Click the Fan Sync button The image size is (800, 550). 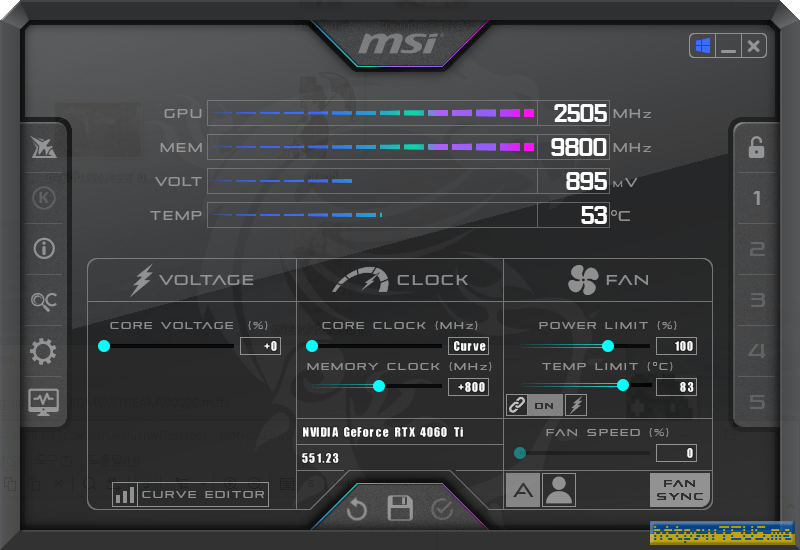click(680, 490)
